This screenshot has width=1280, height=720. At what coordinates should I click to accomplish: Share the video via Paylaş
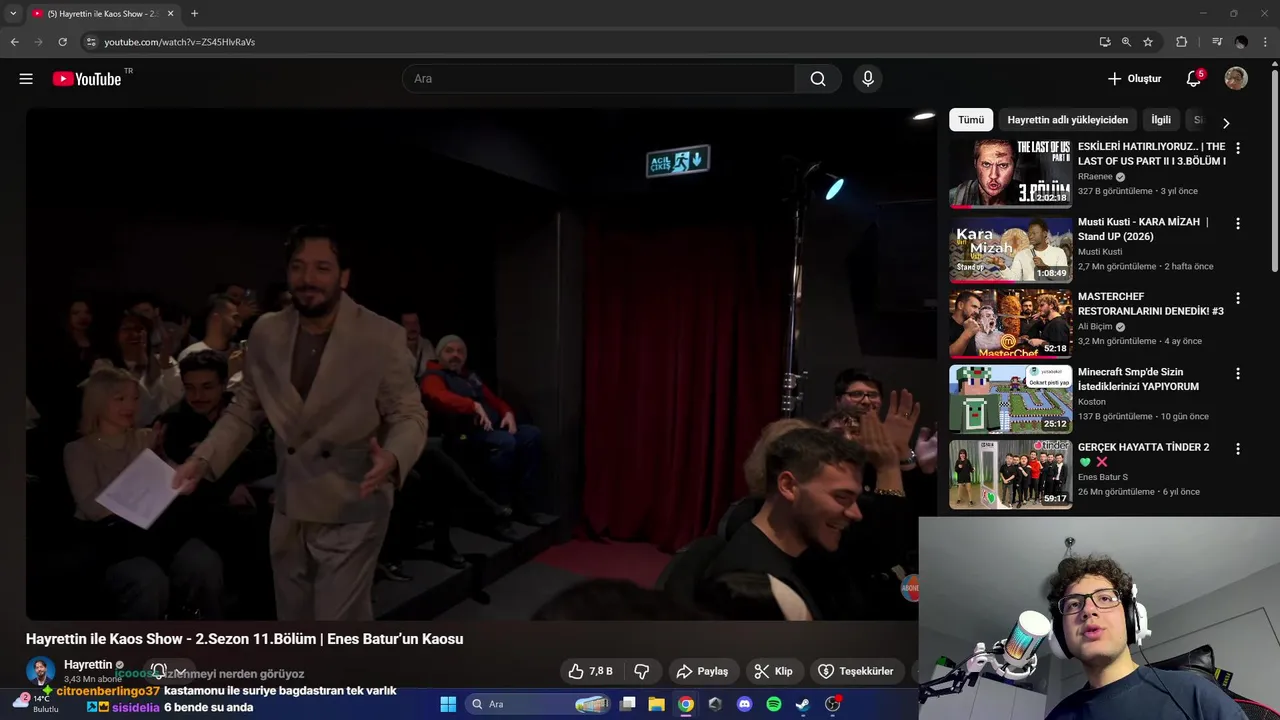(702, 671)
